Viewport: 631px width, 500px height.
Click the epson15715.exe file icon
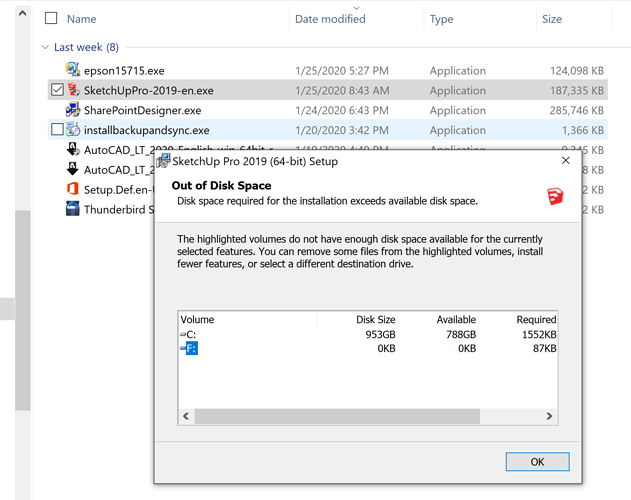coord(73,70)
